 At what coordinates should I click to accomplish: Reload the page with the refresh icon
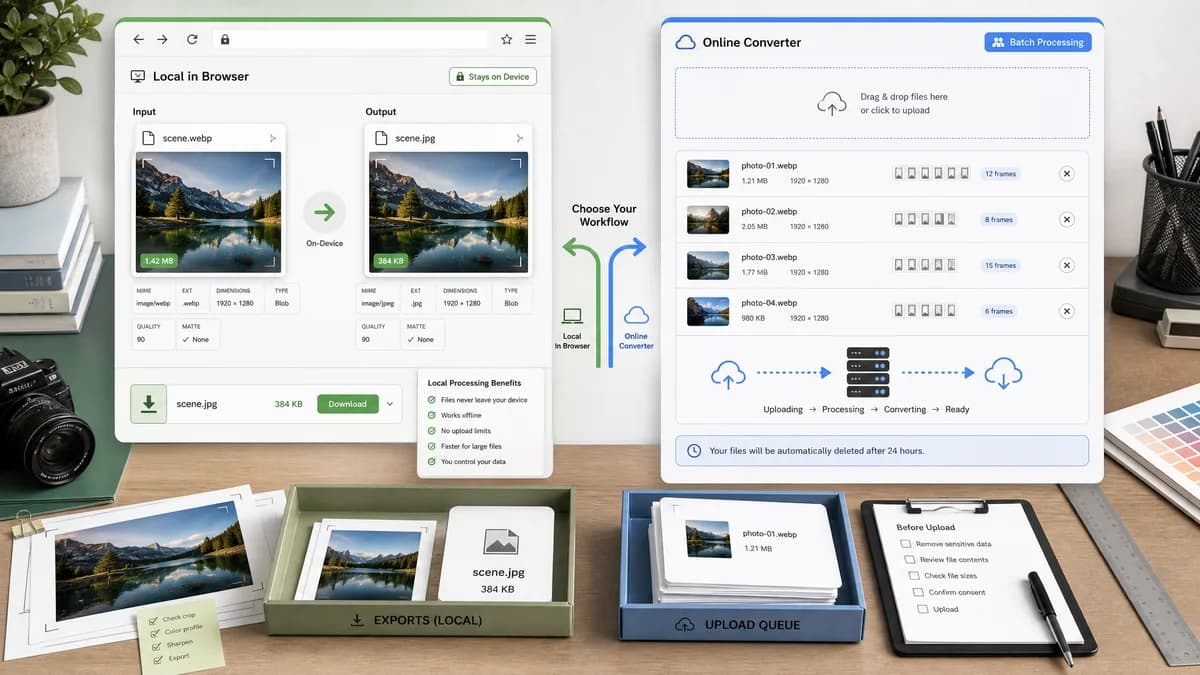point(192,39)
